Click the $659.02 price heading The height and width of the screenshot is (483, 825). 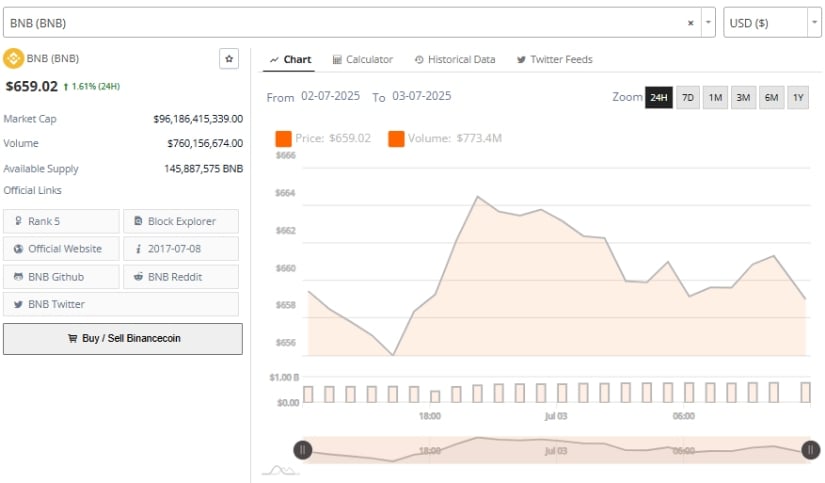click(x=32, y=86)
